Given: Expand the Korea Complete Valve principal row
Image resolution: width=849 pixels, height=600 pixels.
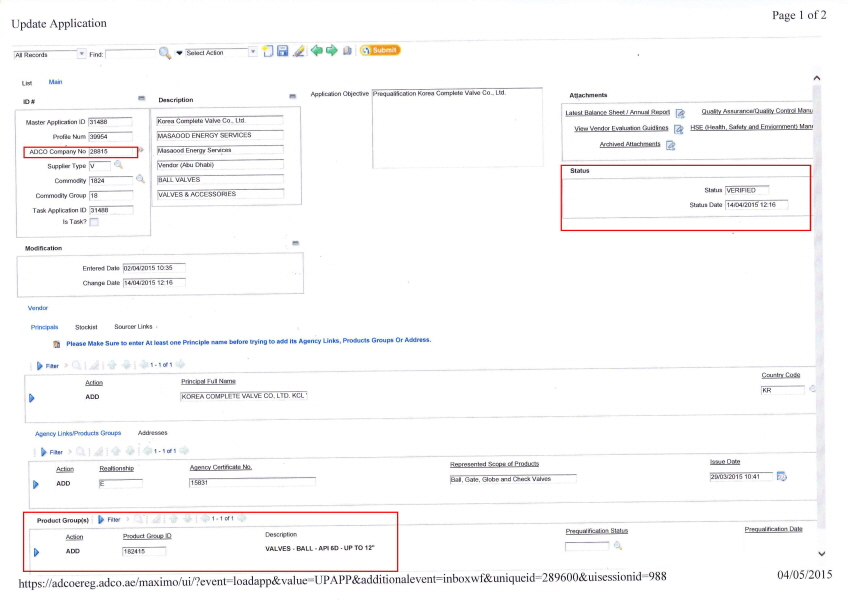Looking at the screenshot, I should [x=31, y=398].
